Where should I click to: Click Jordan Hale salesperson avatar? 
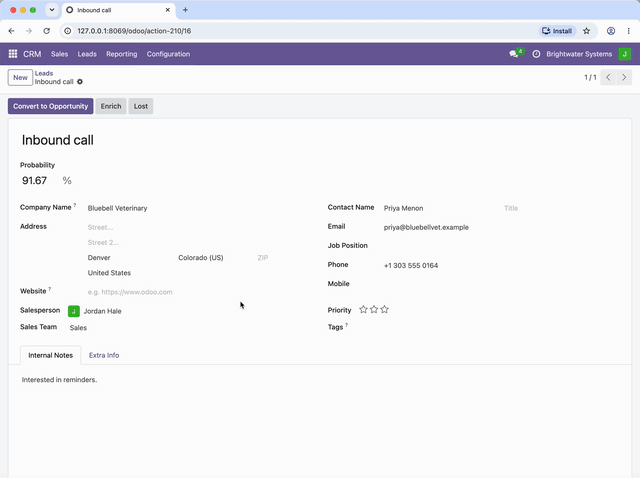(74, 311)
